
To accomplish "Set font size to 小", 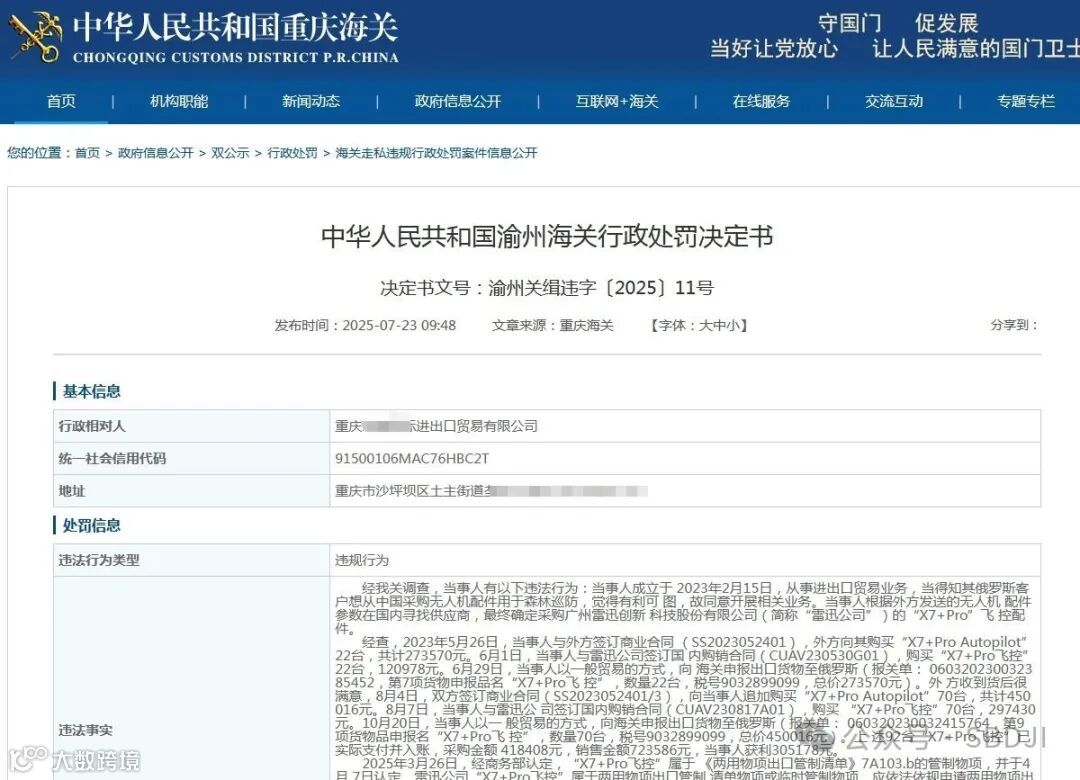I will tap(731, 325).
